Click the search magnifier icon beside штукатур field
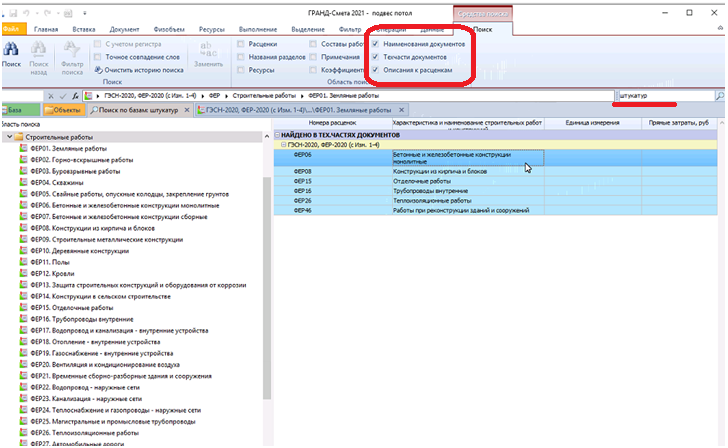Screen dimensions: 728x448 point(720,96)
